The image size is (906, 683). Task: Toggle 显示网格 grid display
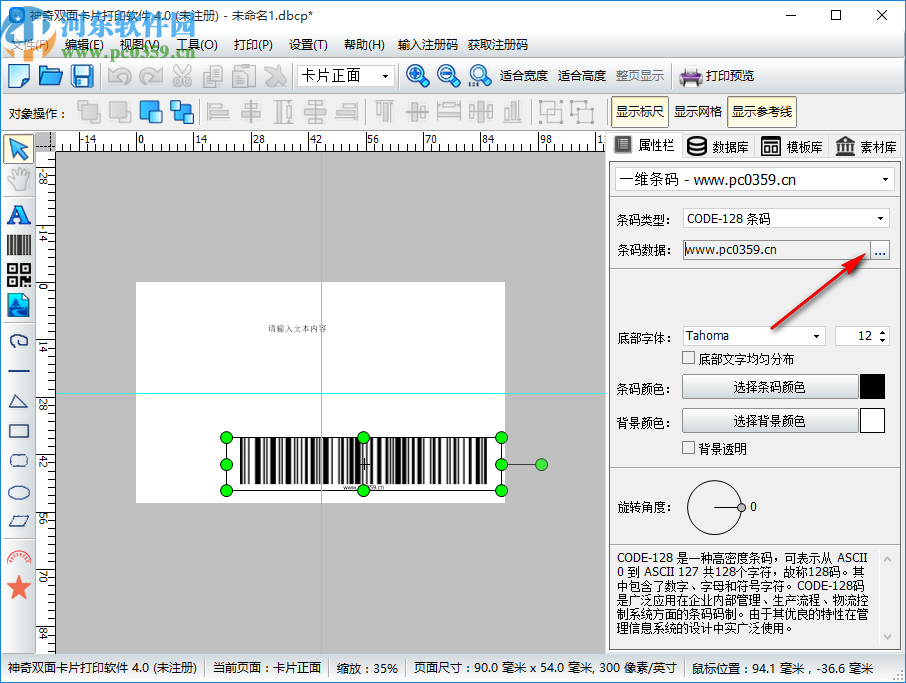(x=697, y=112)
